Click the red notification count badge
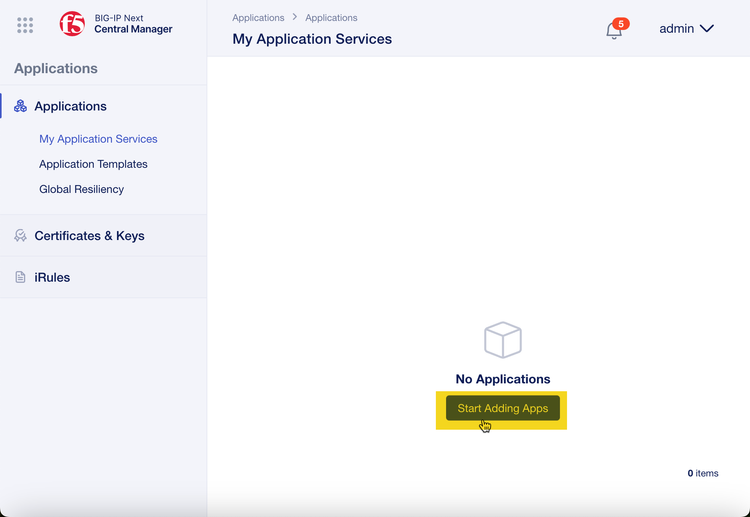This screenshot has height=517, width=750. pyautogui.click(x=621, y=23)
